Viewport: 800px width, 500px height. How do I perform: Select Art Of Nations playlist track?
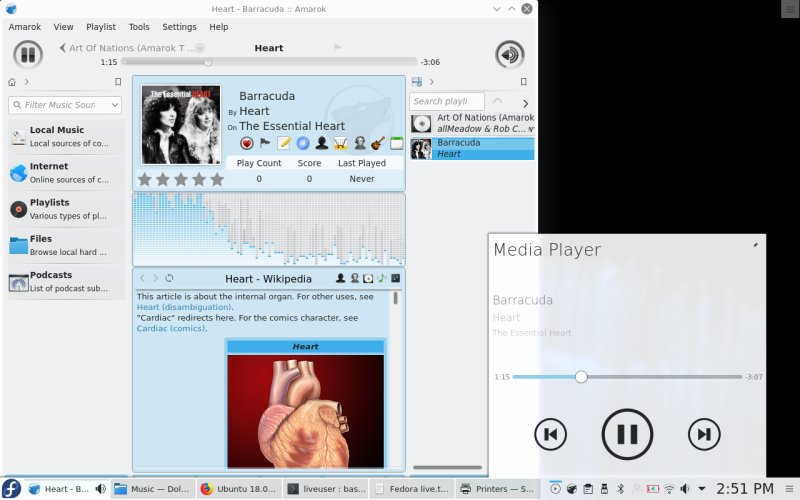pyautogui.click(x=472, y=123)
